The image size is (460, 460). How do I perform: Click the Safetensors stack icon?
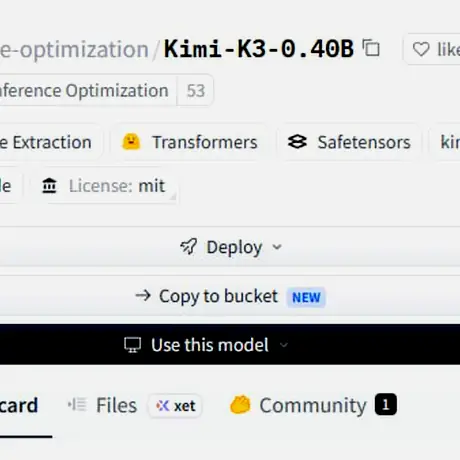point(297,142)
